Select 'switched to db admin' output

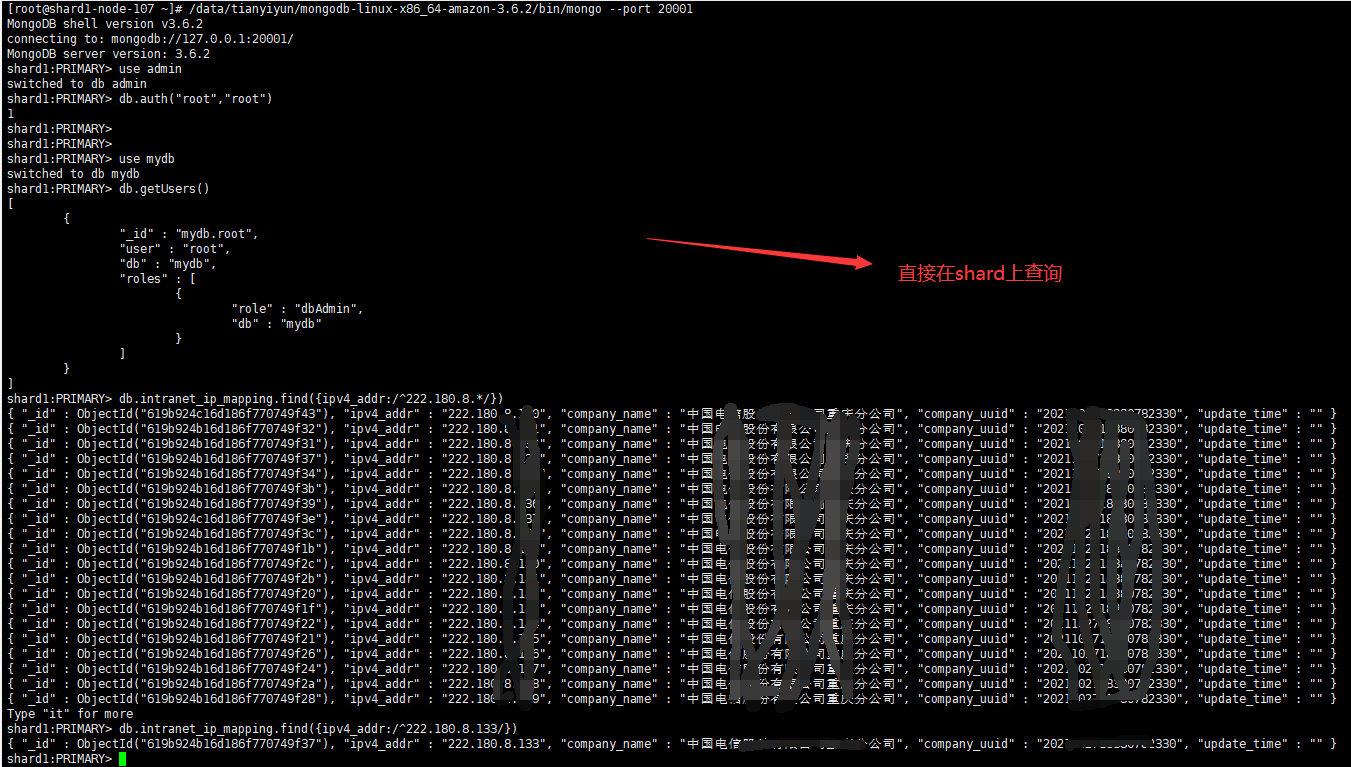[77, 84]
